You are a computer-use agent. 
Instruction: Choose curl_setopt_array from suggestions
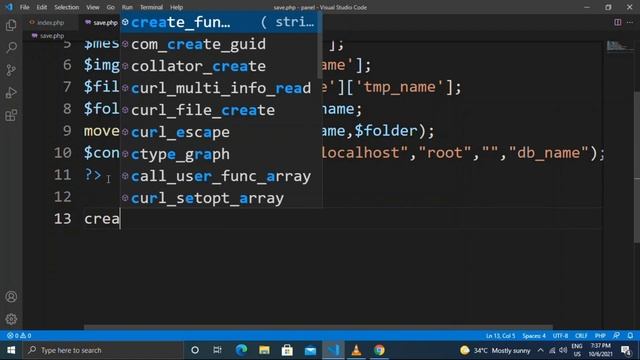[x=219, y=198]
